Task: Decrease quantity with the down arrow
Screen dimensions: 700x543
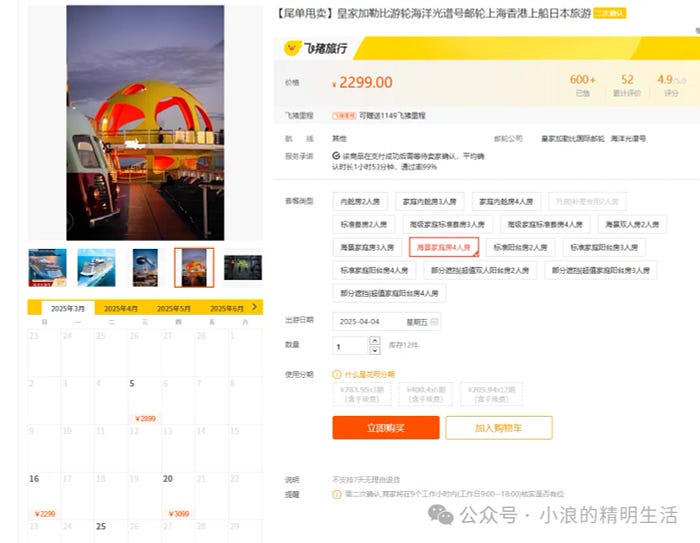Action: (x=375, y=350)
